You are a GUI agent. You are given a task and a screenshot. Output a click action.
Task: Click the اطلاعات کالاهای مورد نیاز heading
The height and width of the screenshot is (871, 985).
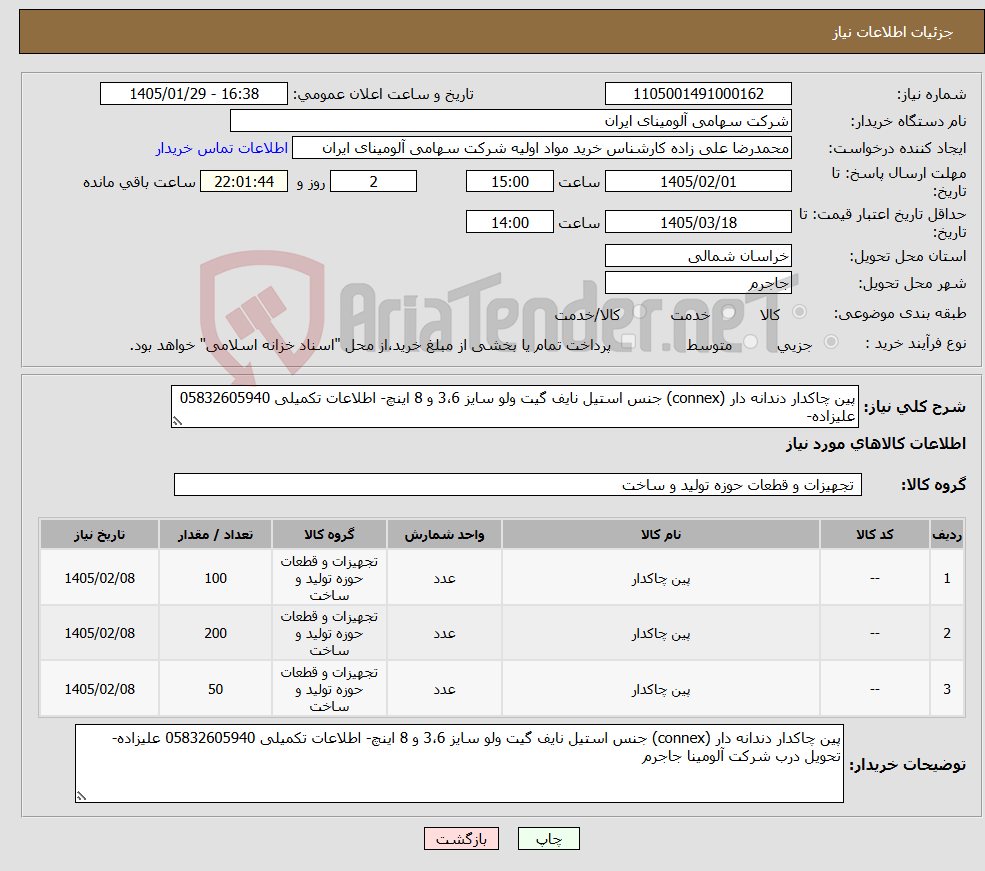876,444
